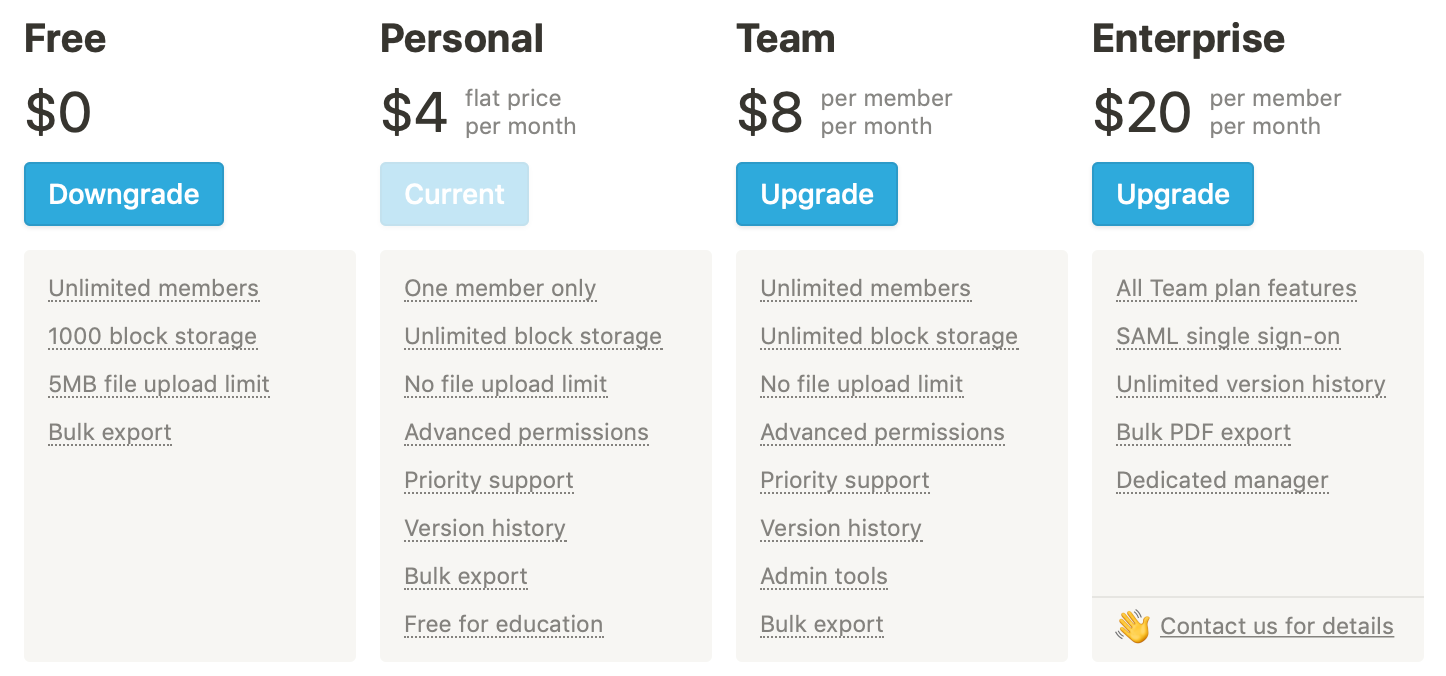
Task: Click 1000 block storage in Free plan
Action: [x=153, y=337]
